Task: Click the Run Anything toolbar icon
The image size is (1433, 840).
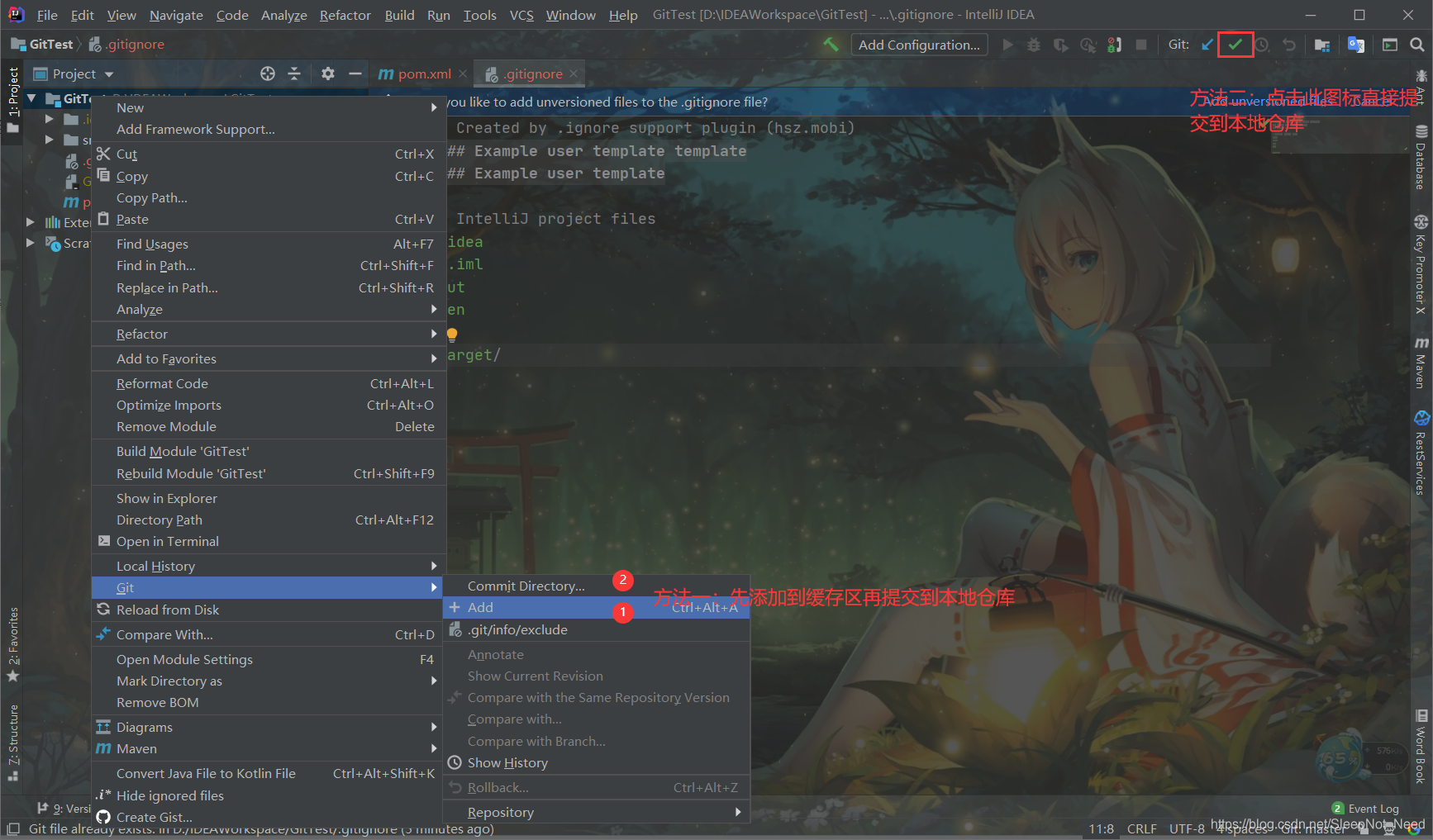Action: (x=1390, y=45)
